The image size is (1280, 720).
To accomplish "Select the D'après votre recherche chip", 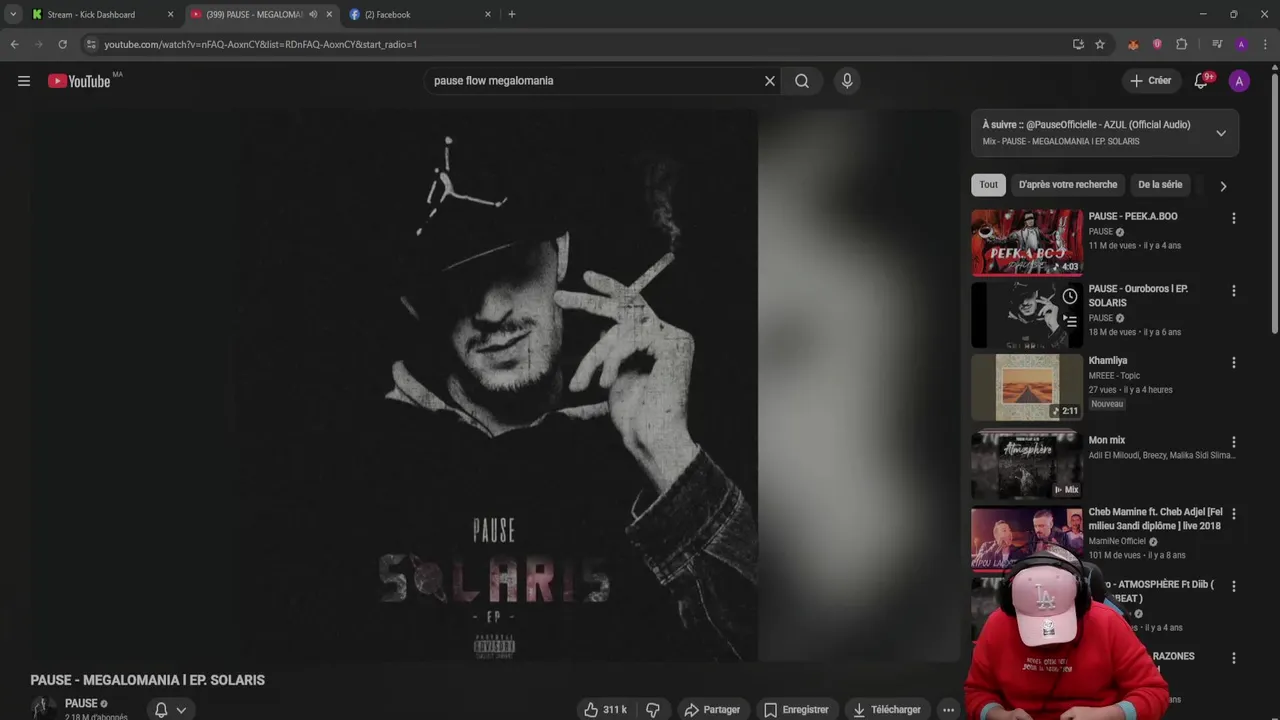I will [x=1068, y=185].
